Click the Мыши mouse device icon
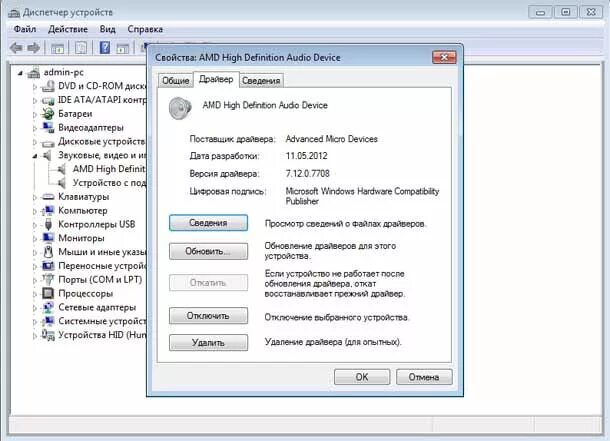 coord(48,252)
